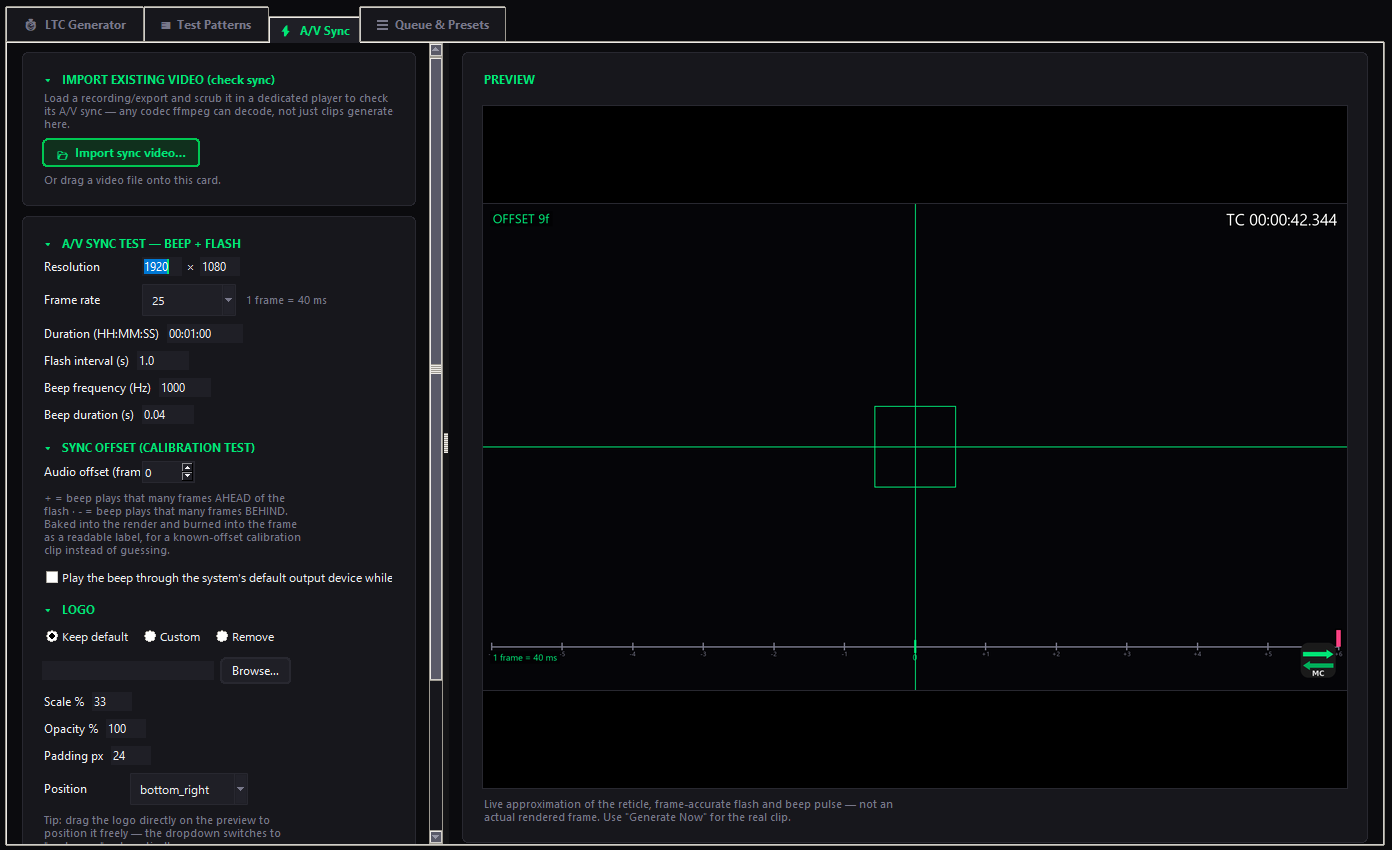The image size is (1392, 850).
Task: Click the Flash interval field
Action: (x=162, y=361)
